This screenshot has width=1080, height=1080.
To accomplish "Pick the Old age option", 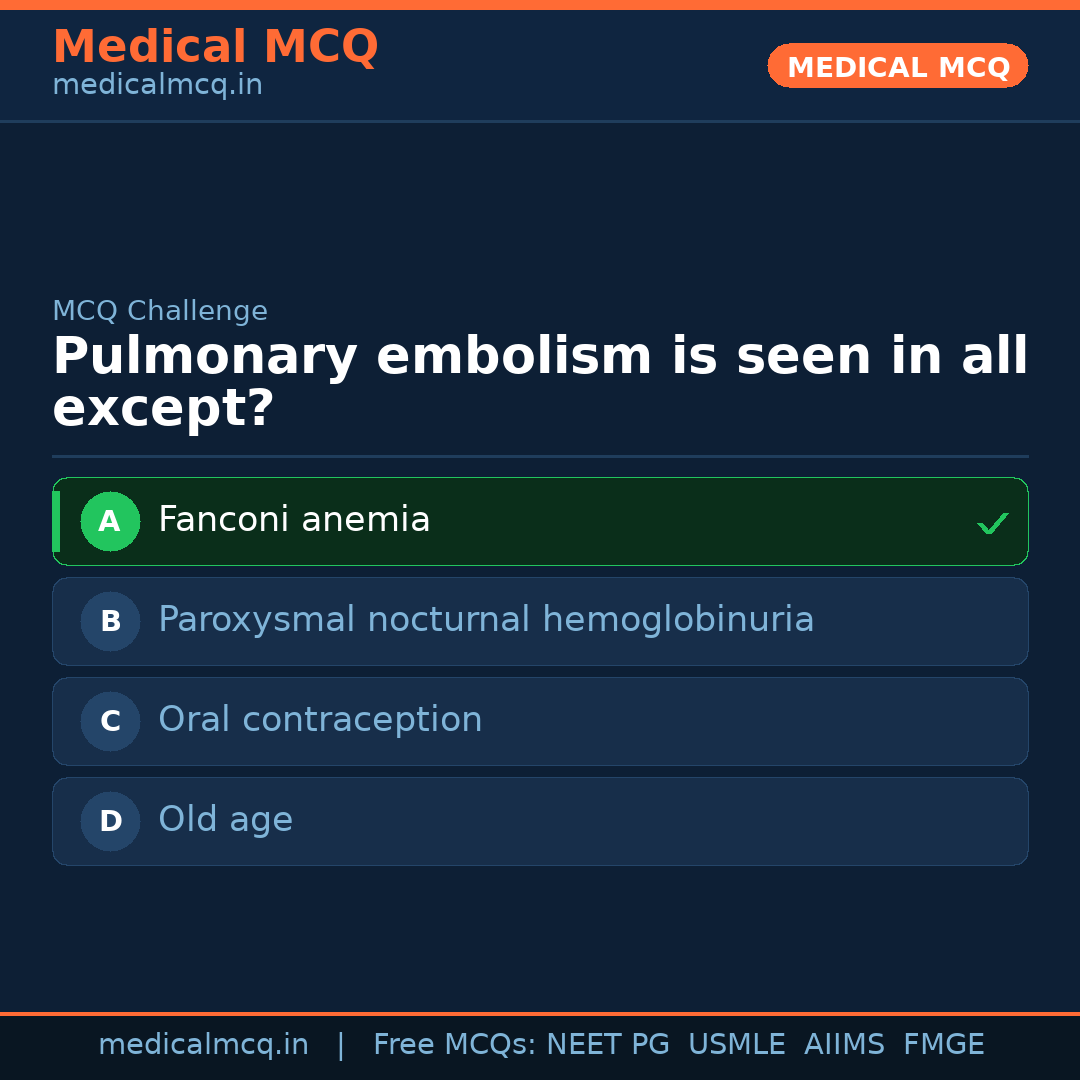I will tap(225, 820).
